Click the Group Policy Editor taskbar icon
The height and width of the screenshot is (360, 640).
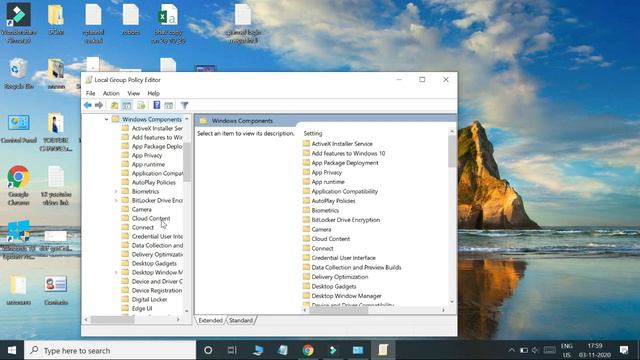[382, 350]
